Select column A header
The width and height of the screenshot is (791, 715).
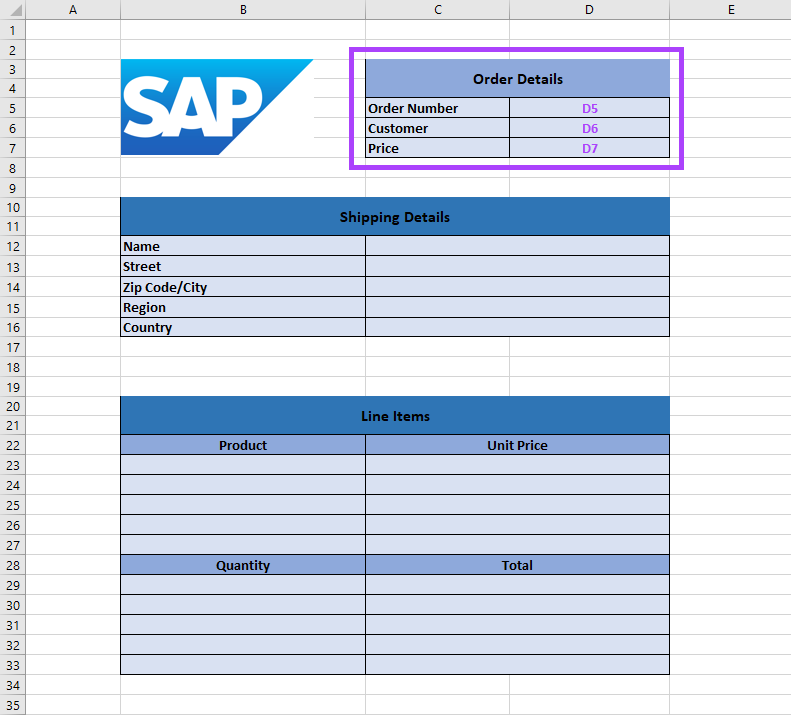pyautogui.click(x=73, y=10)
